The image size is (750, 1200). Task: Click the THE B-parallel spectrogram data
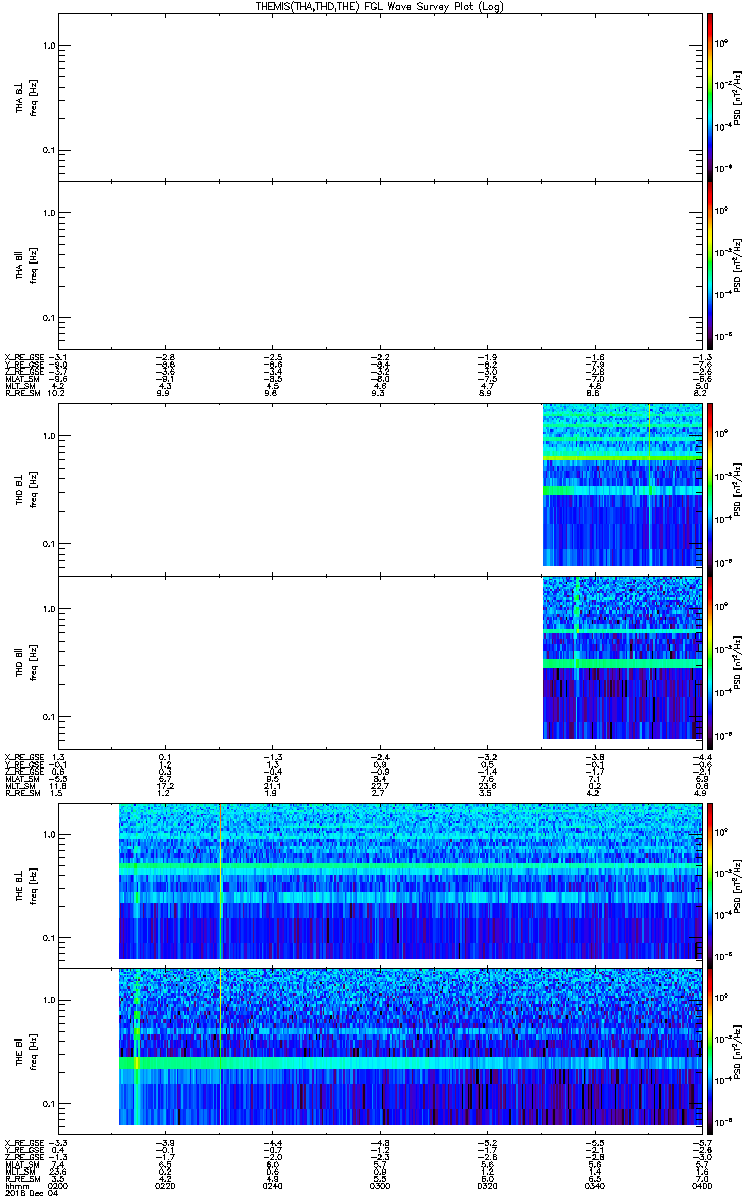click(x=410, y=1047)
